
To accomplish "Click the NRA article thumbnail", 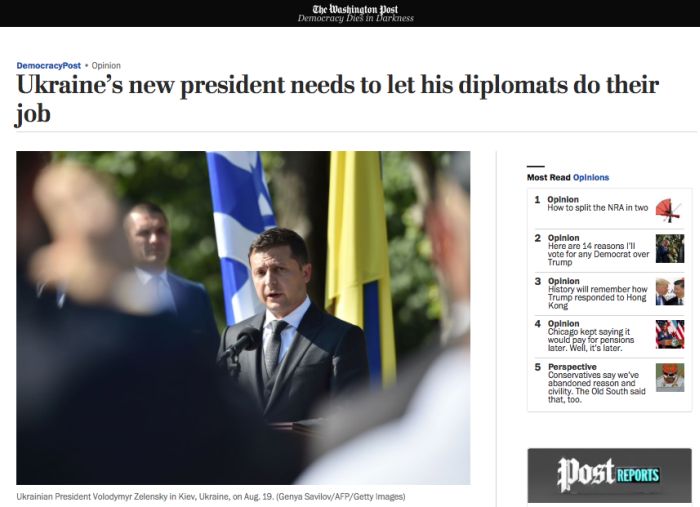I will pyautogui.click(x=670, y=210).
